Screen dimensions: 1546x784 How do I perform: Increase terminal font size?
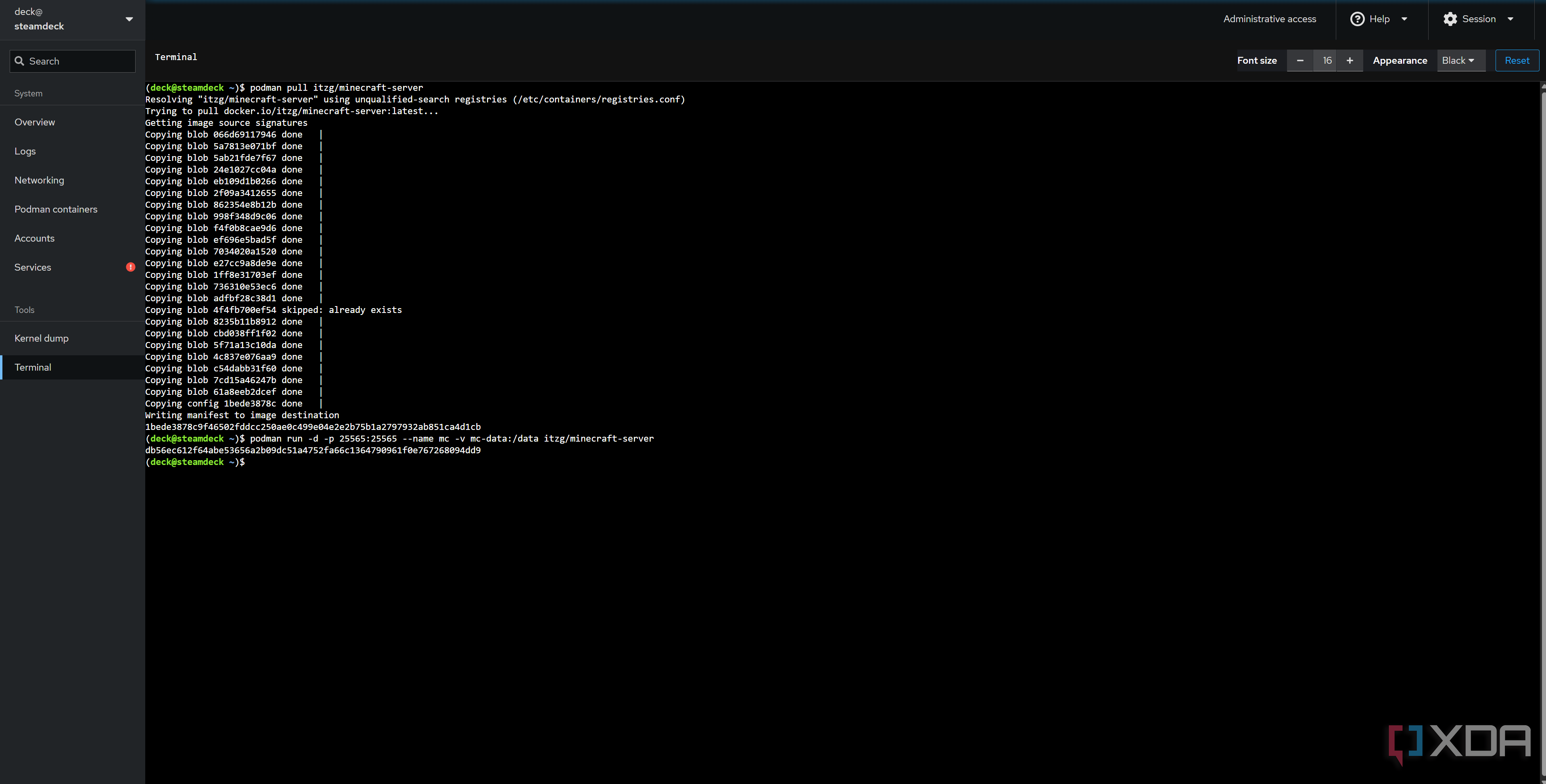coord(1350,60)
